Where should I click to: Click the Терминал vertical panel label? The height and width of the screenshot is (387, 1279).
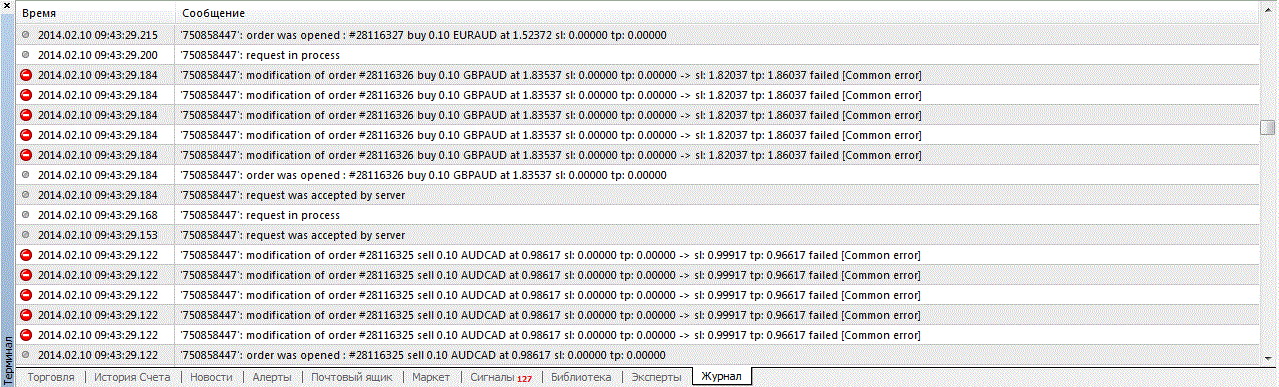click(x=8, y=360)
